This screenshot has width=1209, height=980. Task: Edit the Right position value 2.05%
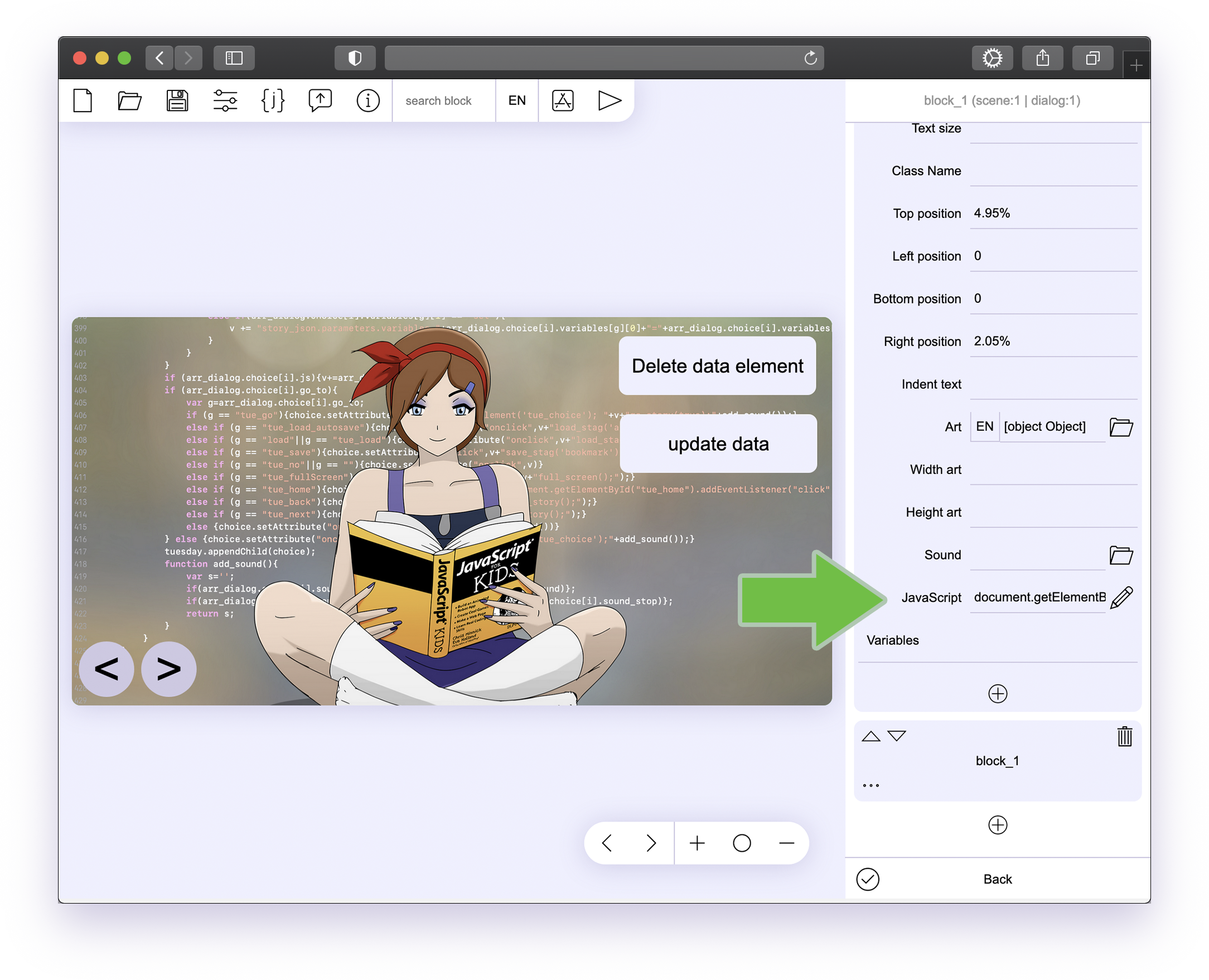click(1053, 342)
